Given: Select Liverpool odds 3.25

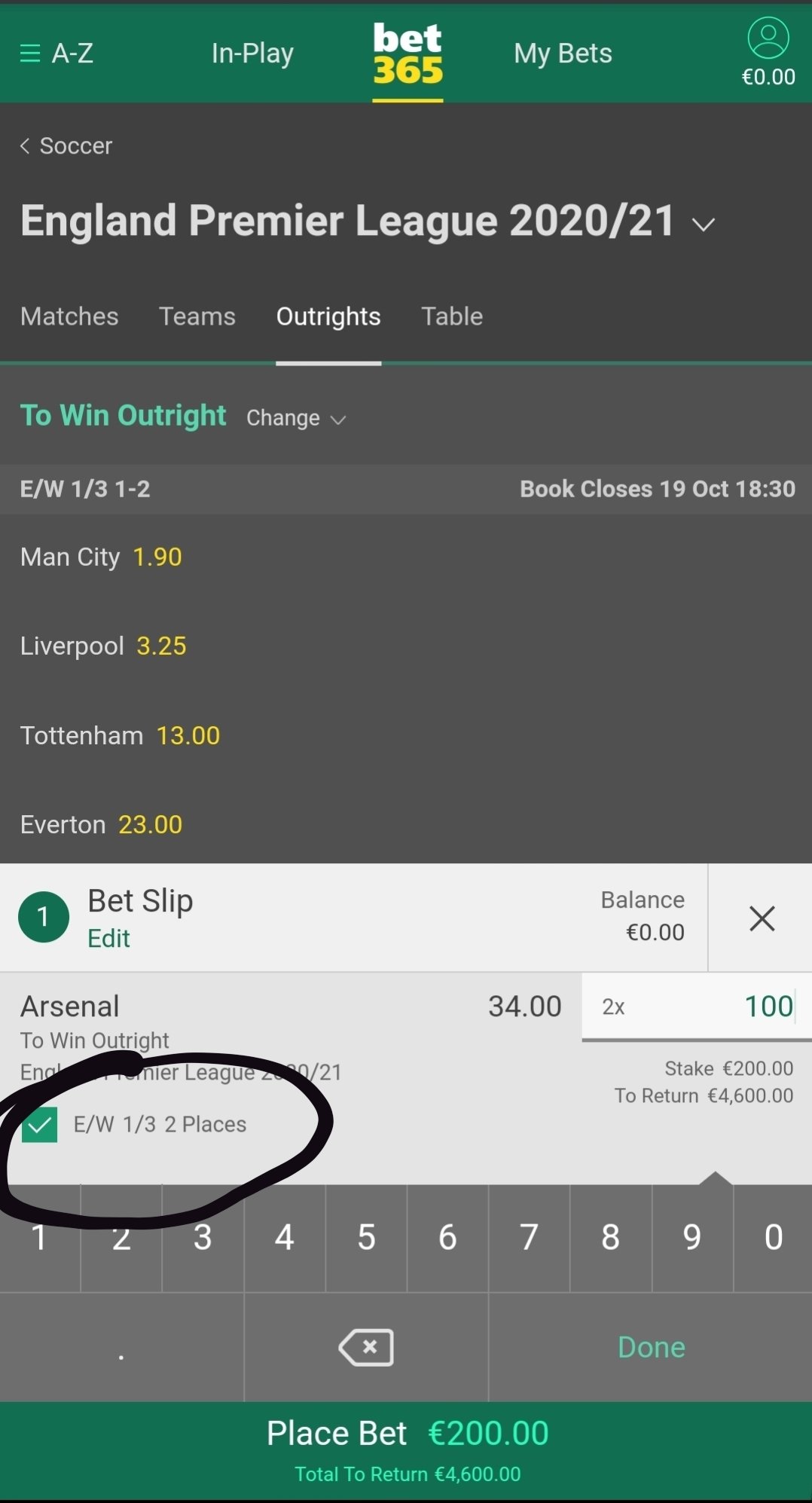Looking at the screenshot, I should [x=161, y=646].
